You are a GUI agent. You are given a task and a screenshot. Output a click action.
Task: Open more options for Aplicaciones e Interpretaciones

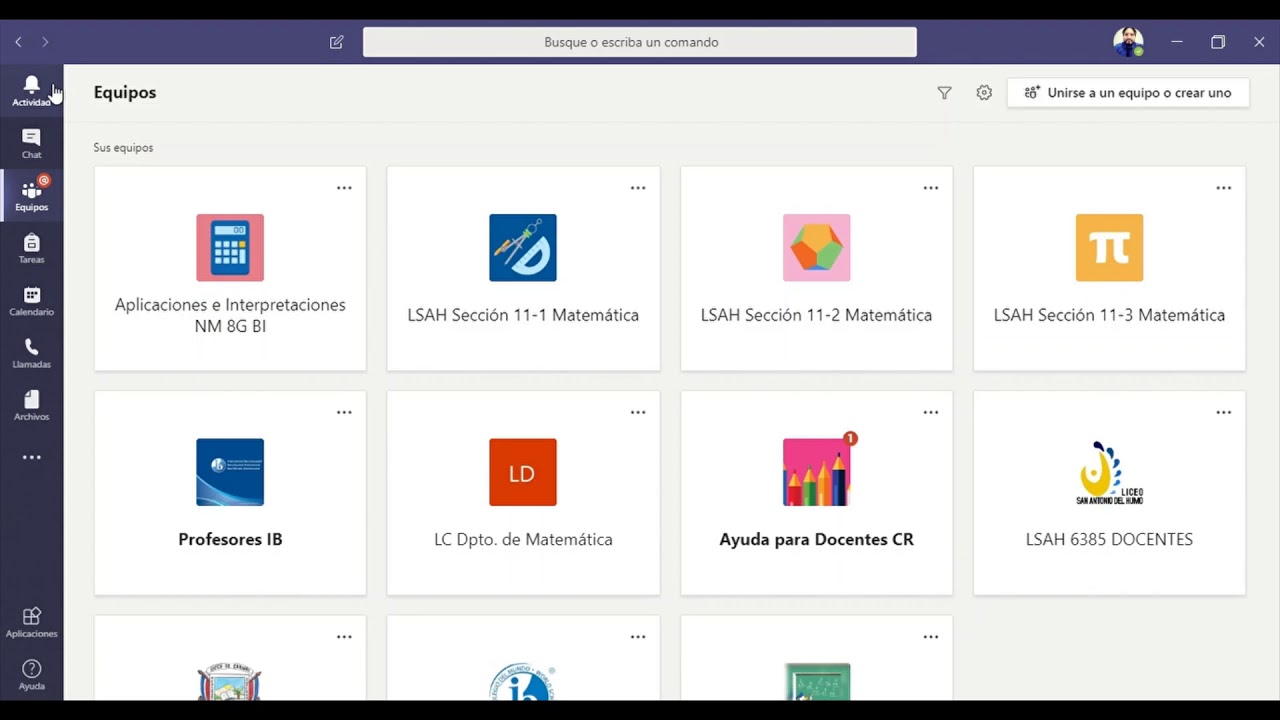click(344, 188)
